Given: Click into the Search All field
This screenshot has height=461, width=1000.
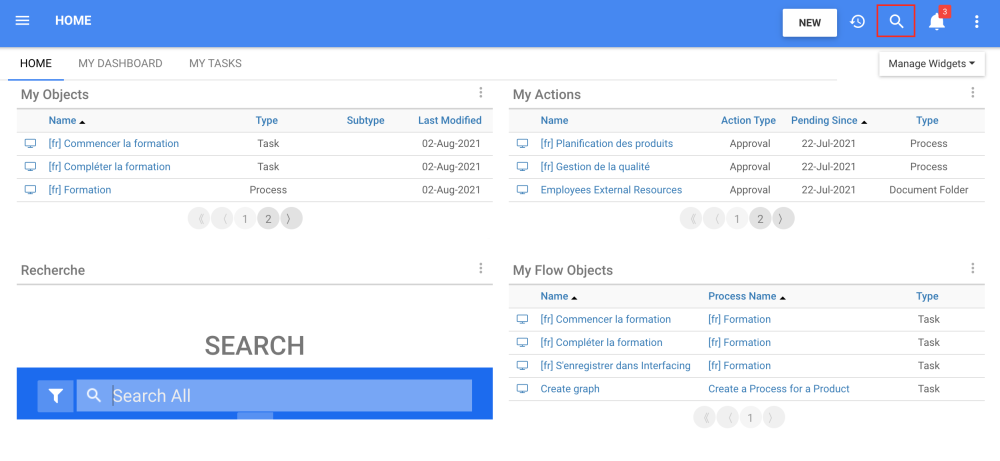Looking at the screenshot, I should [x=290, y=396].
